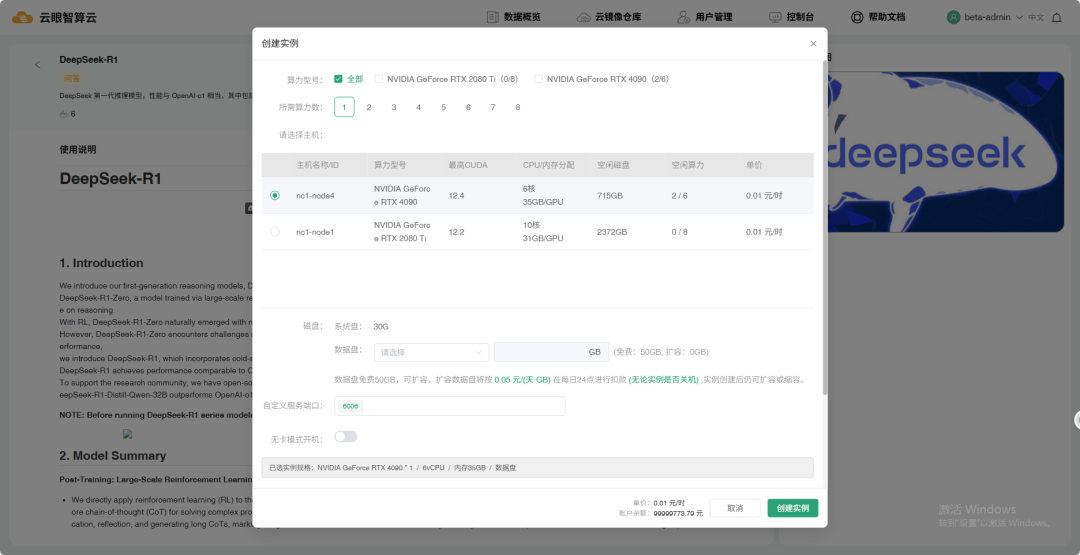1080x555 pixels.
Task: Select compute count 2
Action: (369, 107)
